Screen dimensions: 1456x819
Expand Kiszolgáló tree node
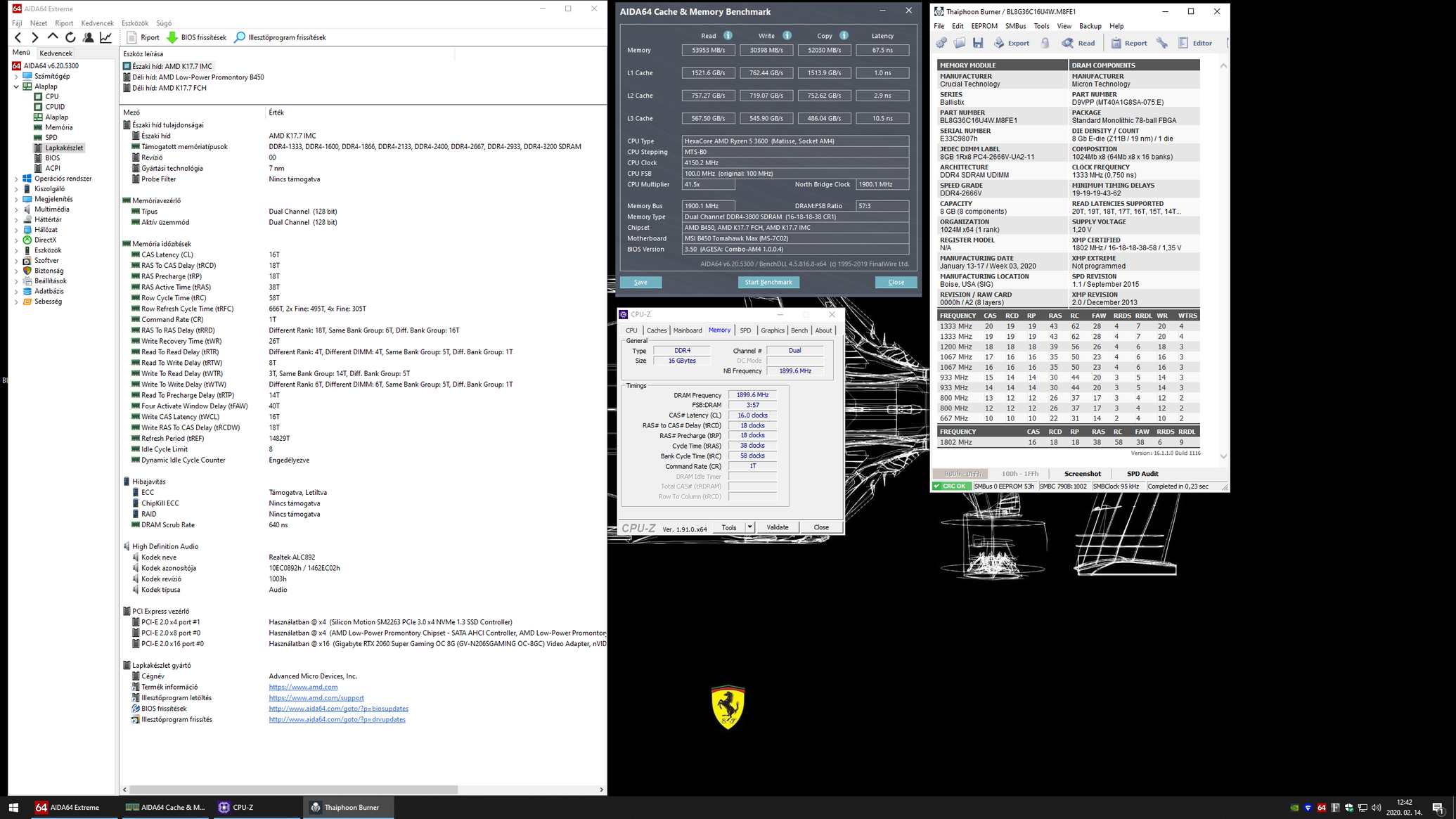[16, 189]
